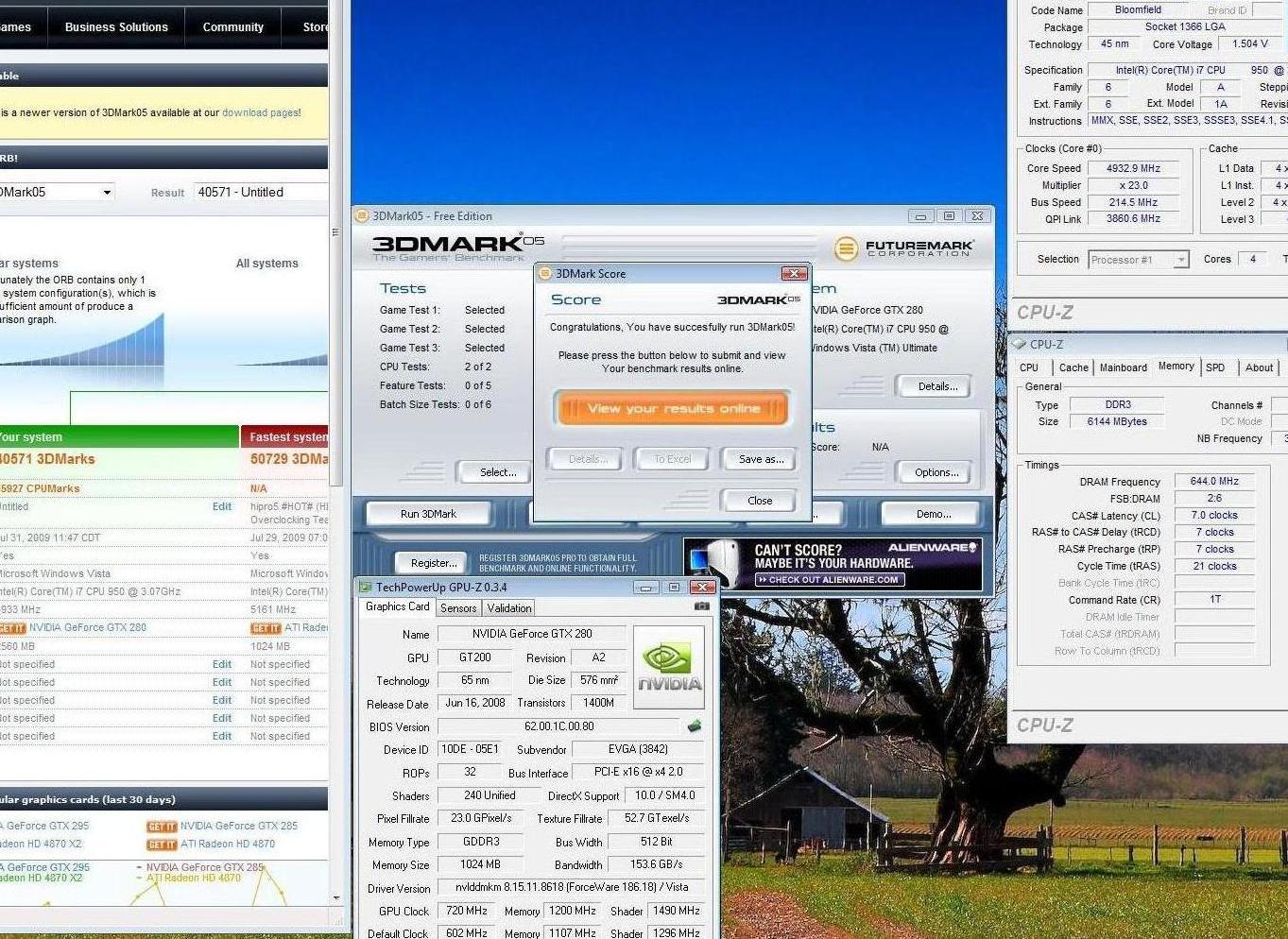The height and width of the screenshot is (939, 1288).
Task: Click the Register... button in 3DMark05
Action: point(434,563)
